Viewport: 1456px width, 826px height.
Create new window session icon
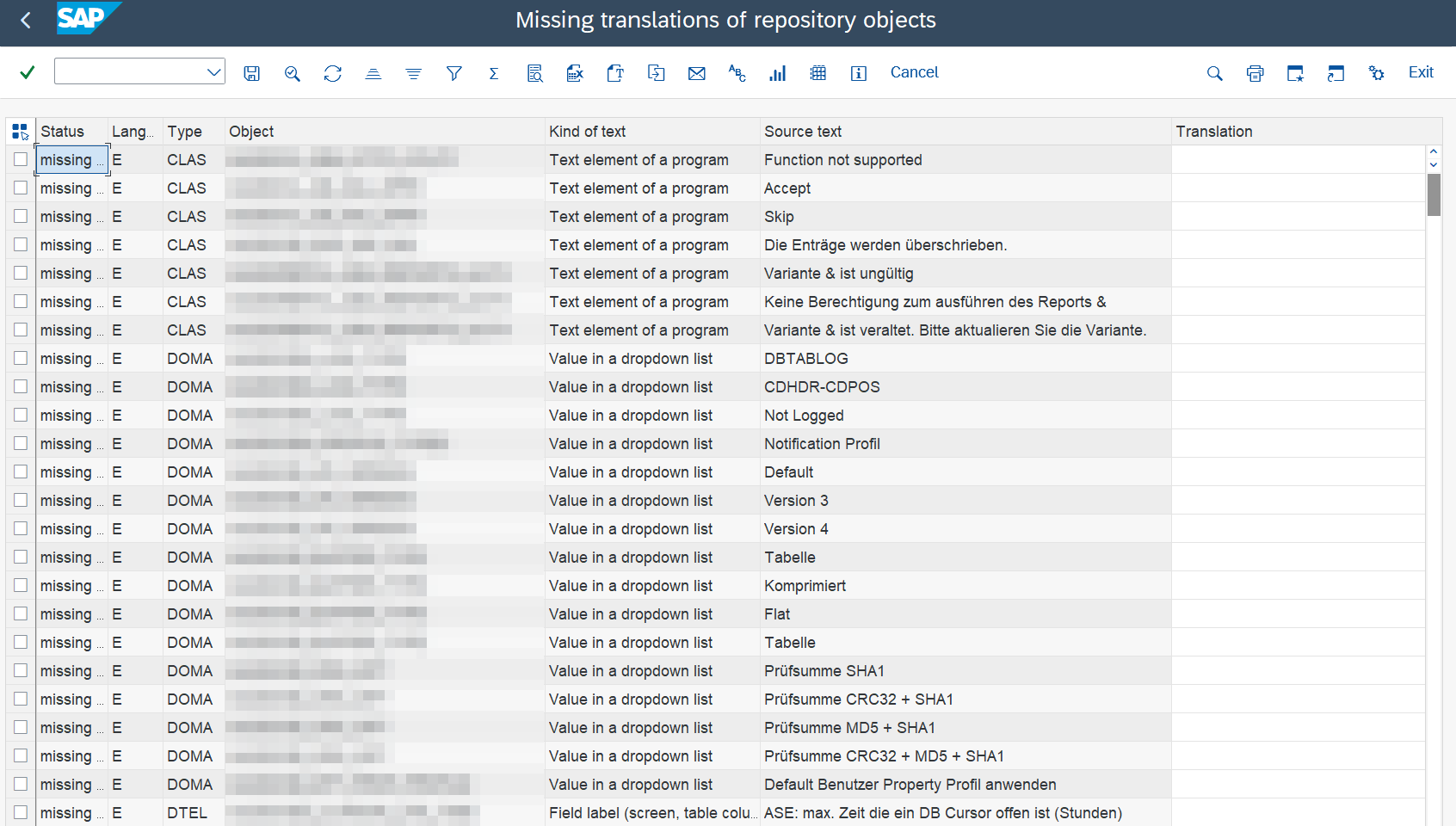[1296, 73]
